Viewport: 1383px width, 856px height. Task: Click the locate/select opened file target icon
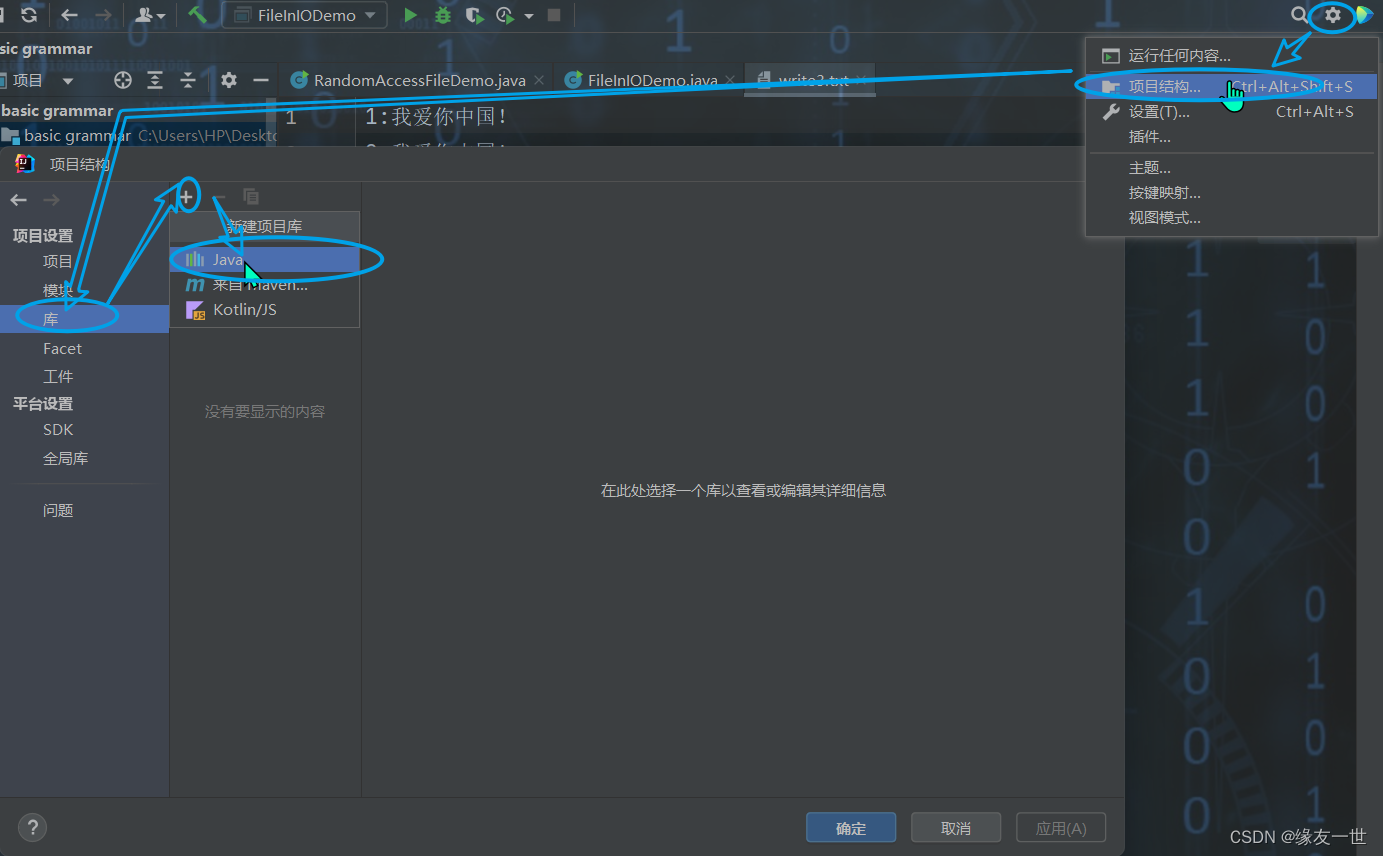(x=123, y=80)
